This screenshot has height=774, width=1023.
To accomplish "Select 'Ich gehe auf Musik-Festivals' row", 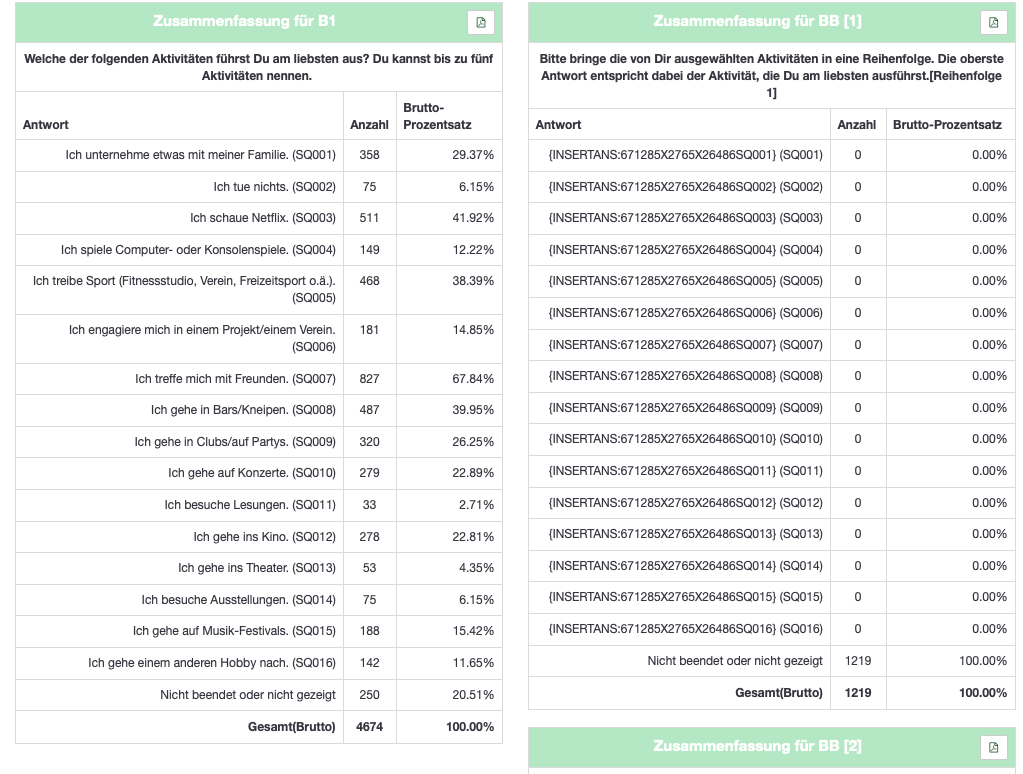I will (x=259, y=631).
